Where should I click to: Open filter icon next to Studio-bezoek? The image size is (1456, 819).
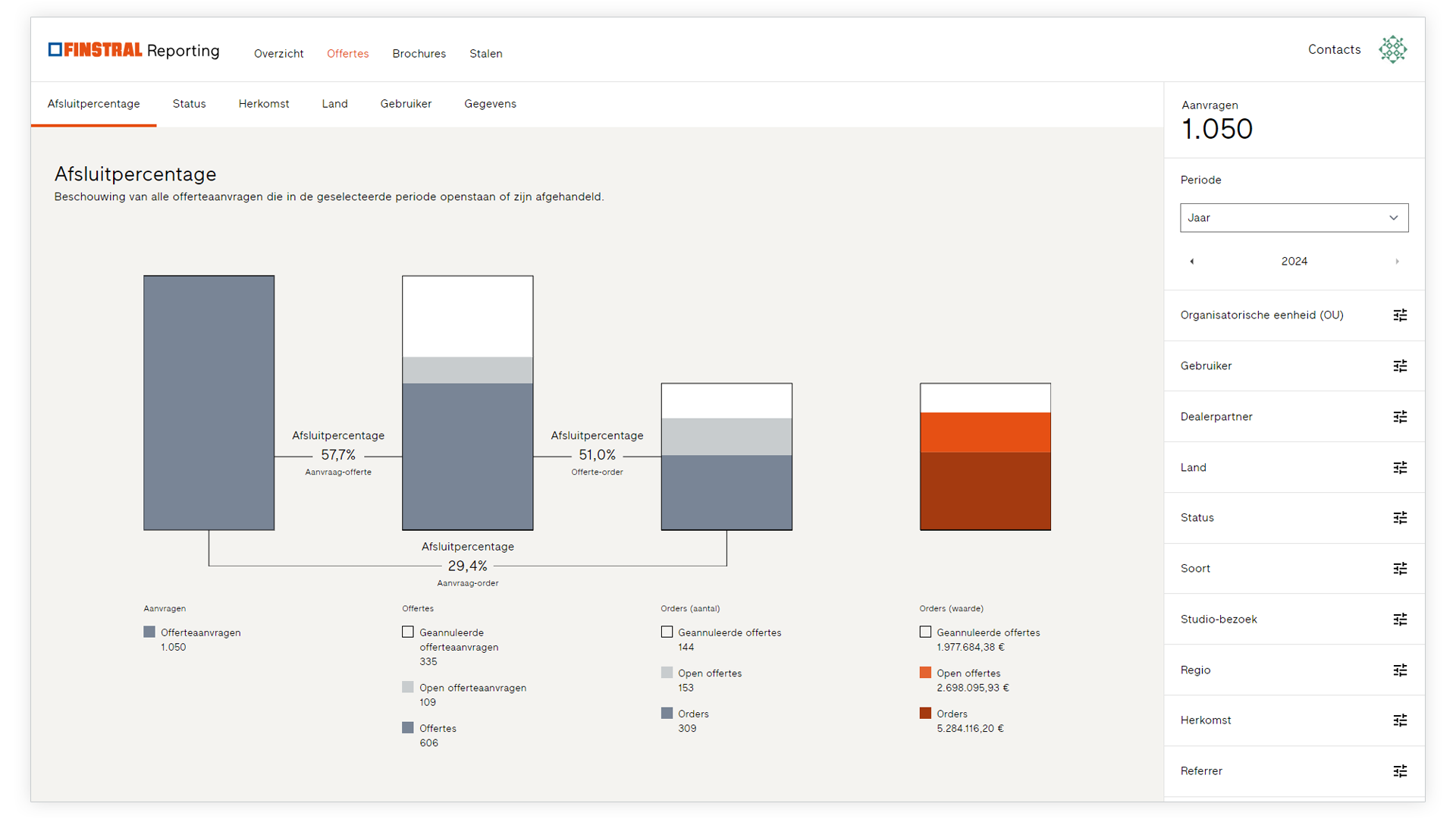click(x=1400, y=620)
